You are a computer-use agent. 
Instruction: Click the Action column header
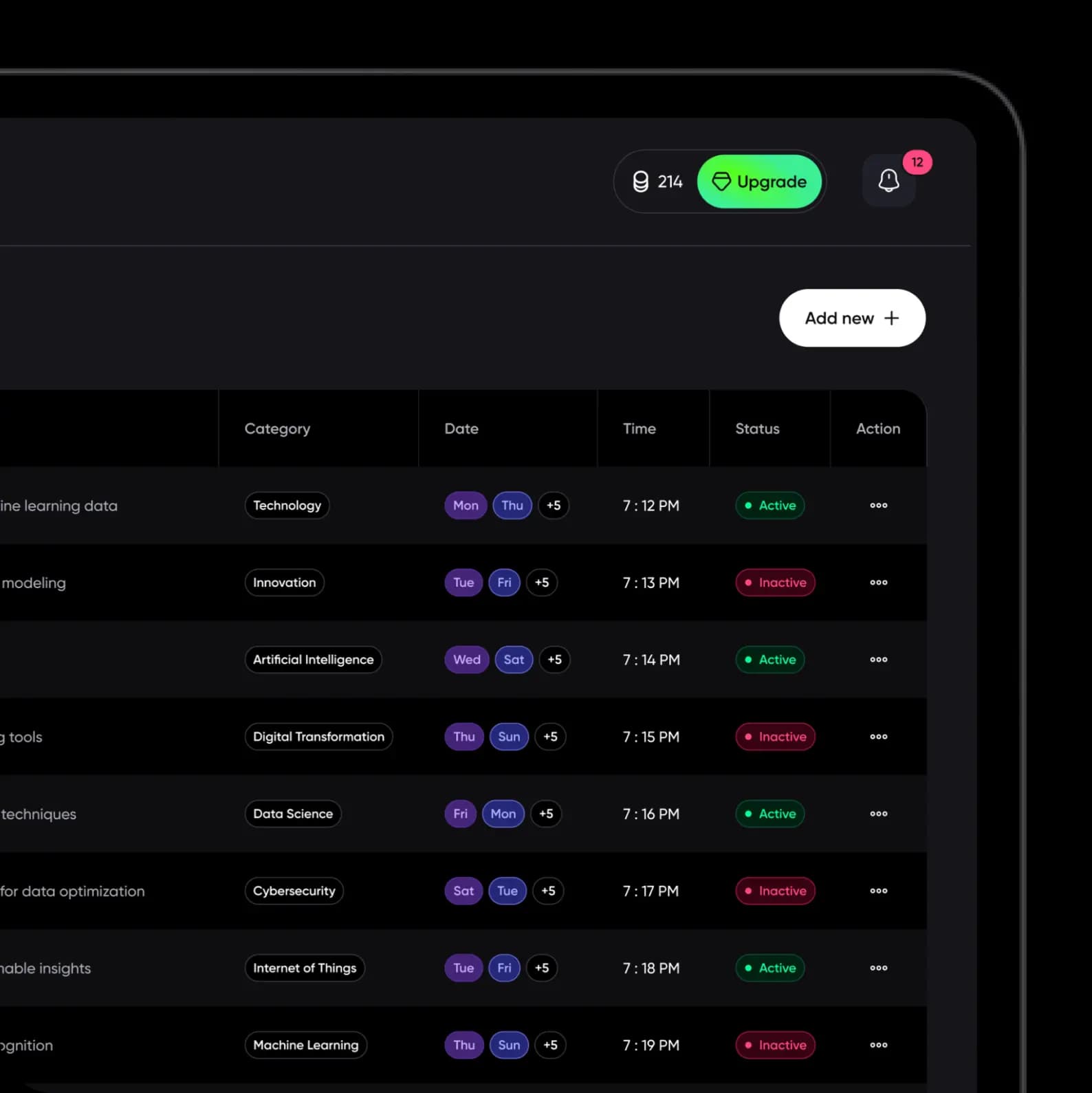pos(878,429)
